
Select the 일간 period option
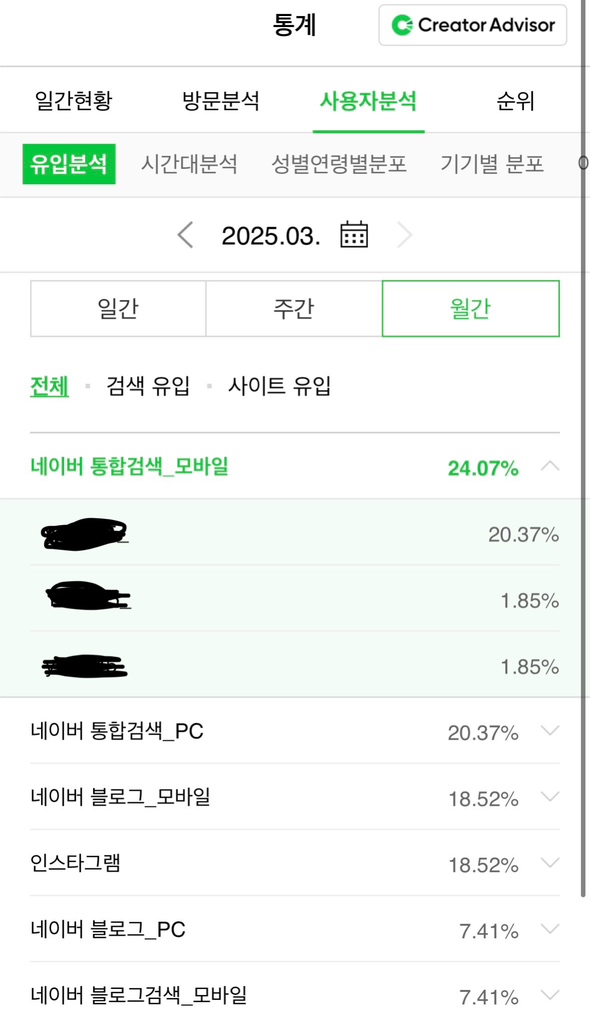pyautogui.click(x=118, y=308)
